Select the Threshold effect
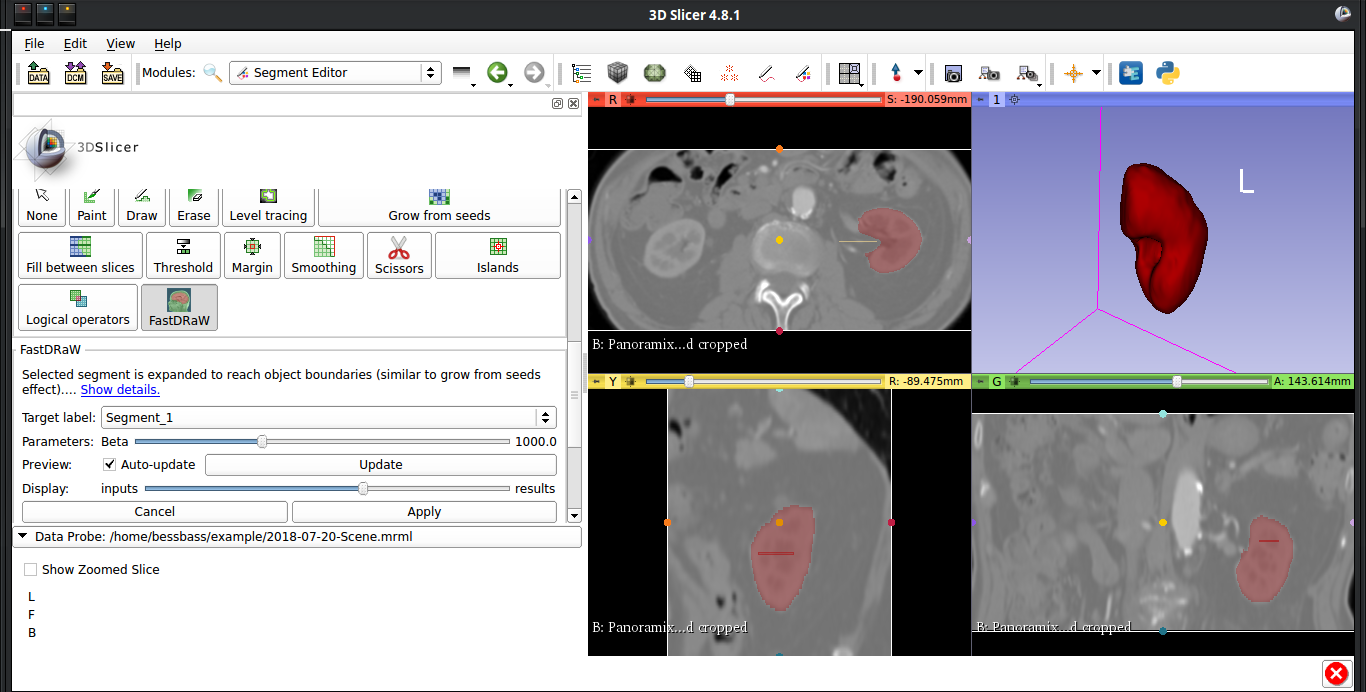The height and width of the screenshot is (692, 1366). pyautogui.click(x=183, y=255)
